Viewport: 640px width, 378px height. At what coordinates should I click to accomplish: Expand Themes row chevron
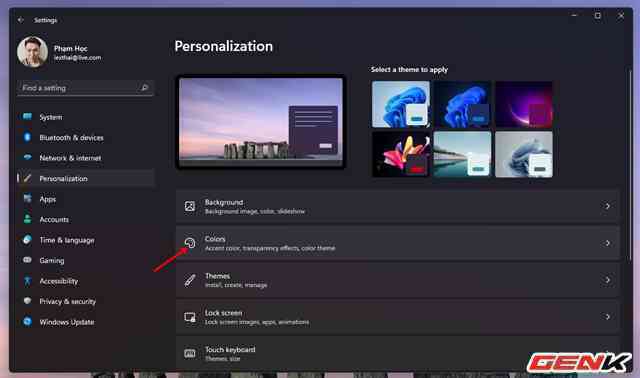(607, 280)
